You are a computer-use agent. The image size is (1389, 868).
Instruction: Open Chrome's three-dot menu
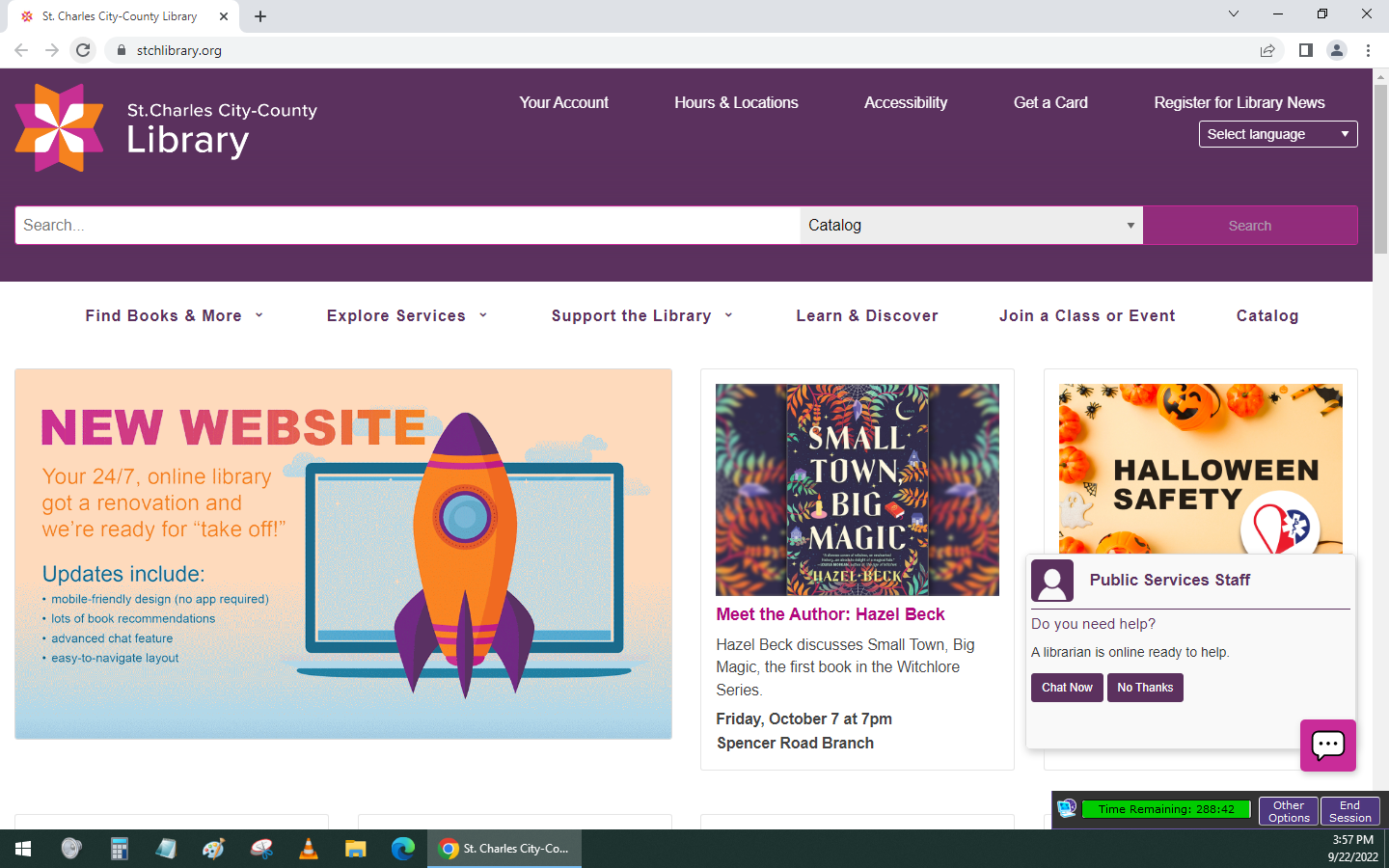[1368, 50]
